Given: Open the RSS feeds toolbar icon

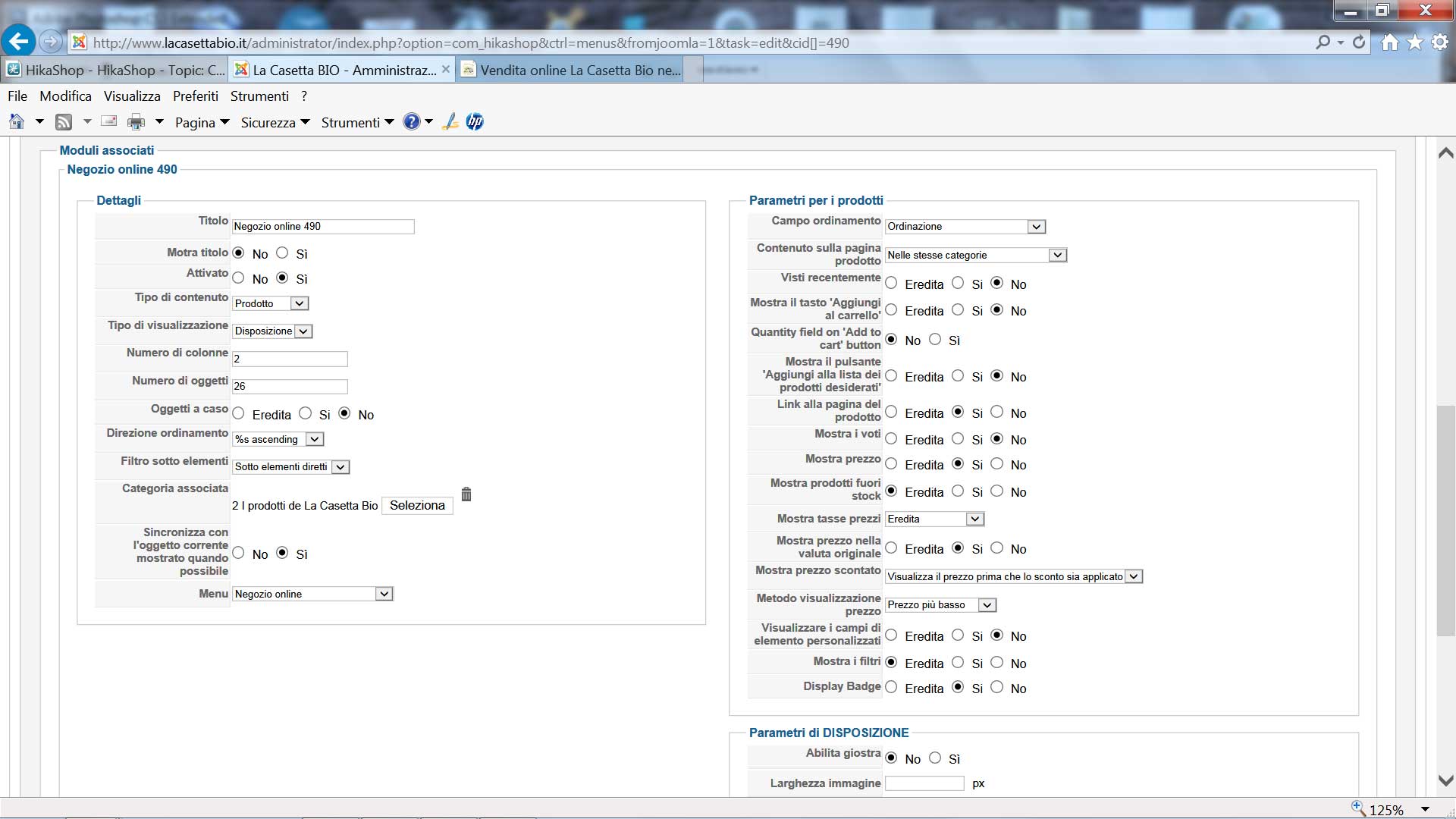Looking at the screenshot, I should (x=64, y=122).
